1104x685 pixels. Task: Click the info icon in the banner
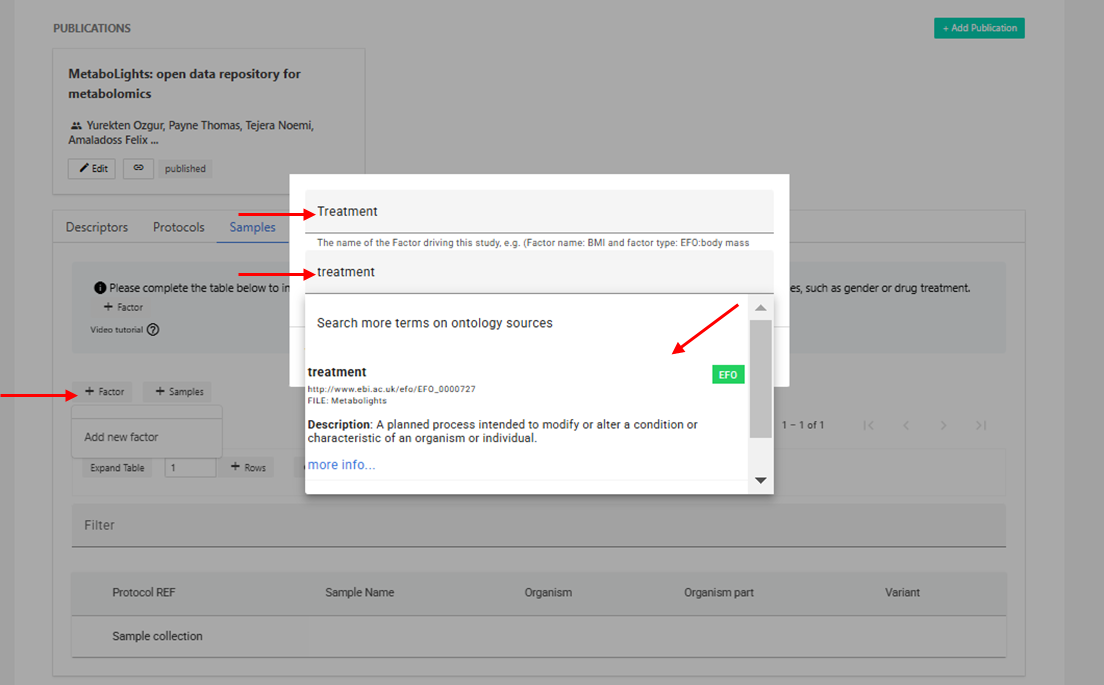tap(100, 288)
